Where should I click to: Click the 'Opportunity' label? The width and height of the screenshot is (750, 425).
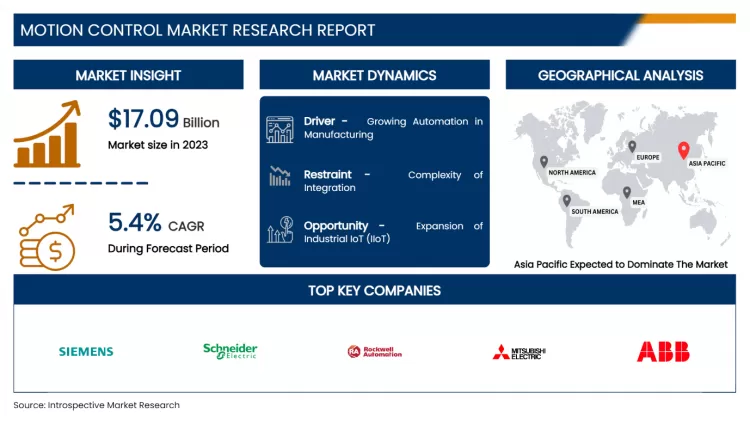336,226
